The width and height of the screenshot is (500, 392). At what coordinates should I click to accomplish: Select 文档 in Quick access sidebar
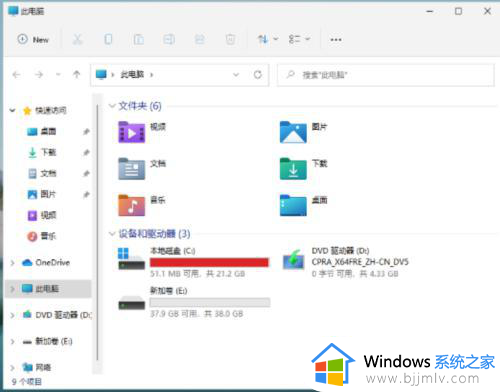click(x=41, y=173)
